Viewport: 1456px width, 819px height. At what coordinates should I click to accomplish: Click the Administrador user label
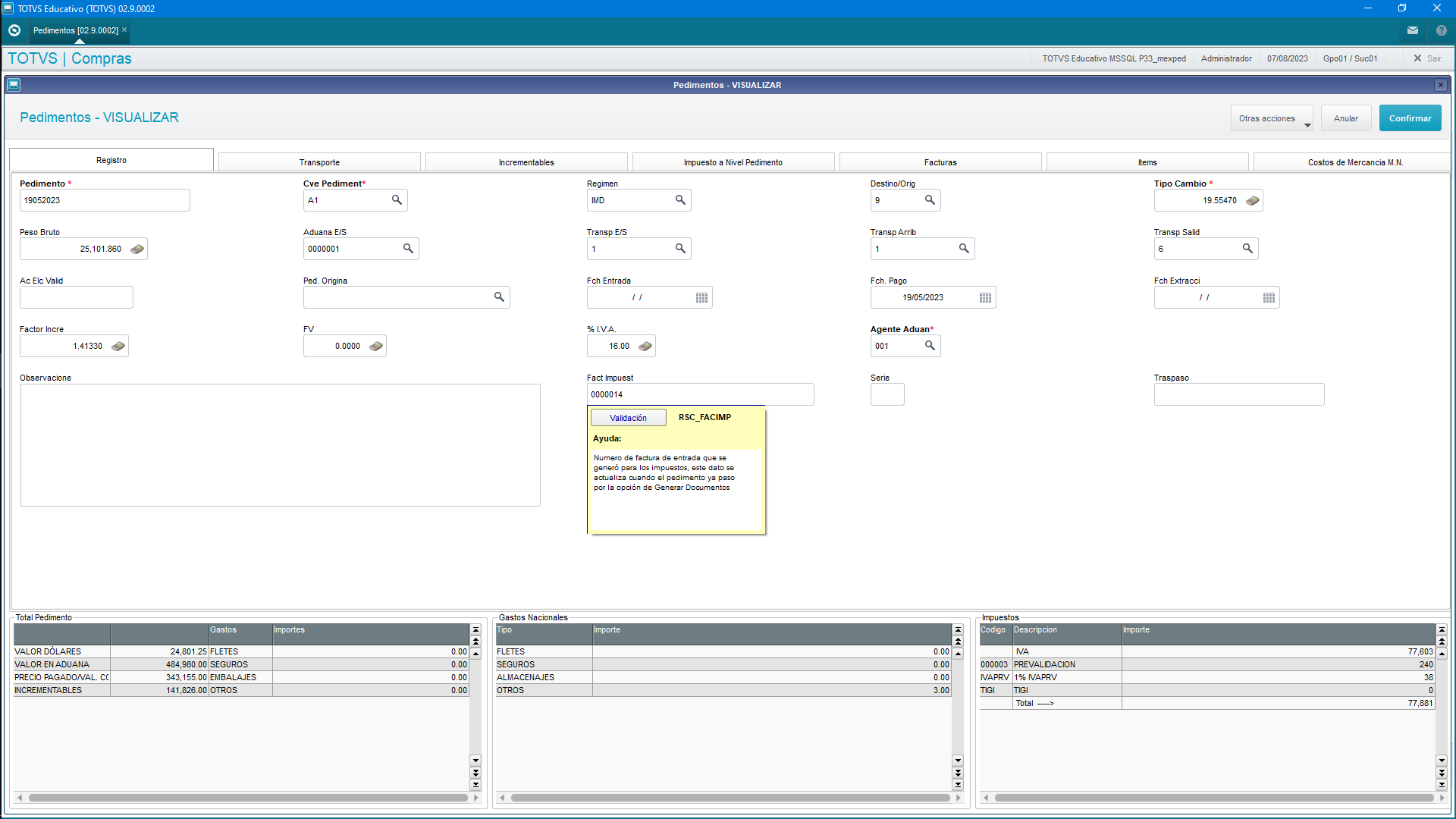1226,58
